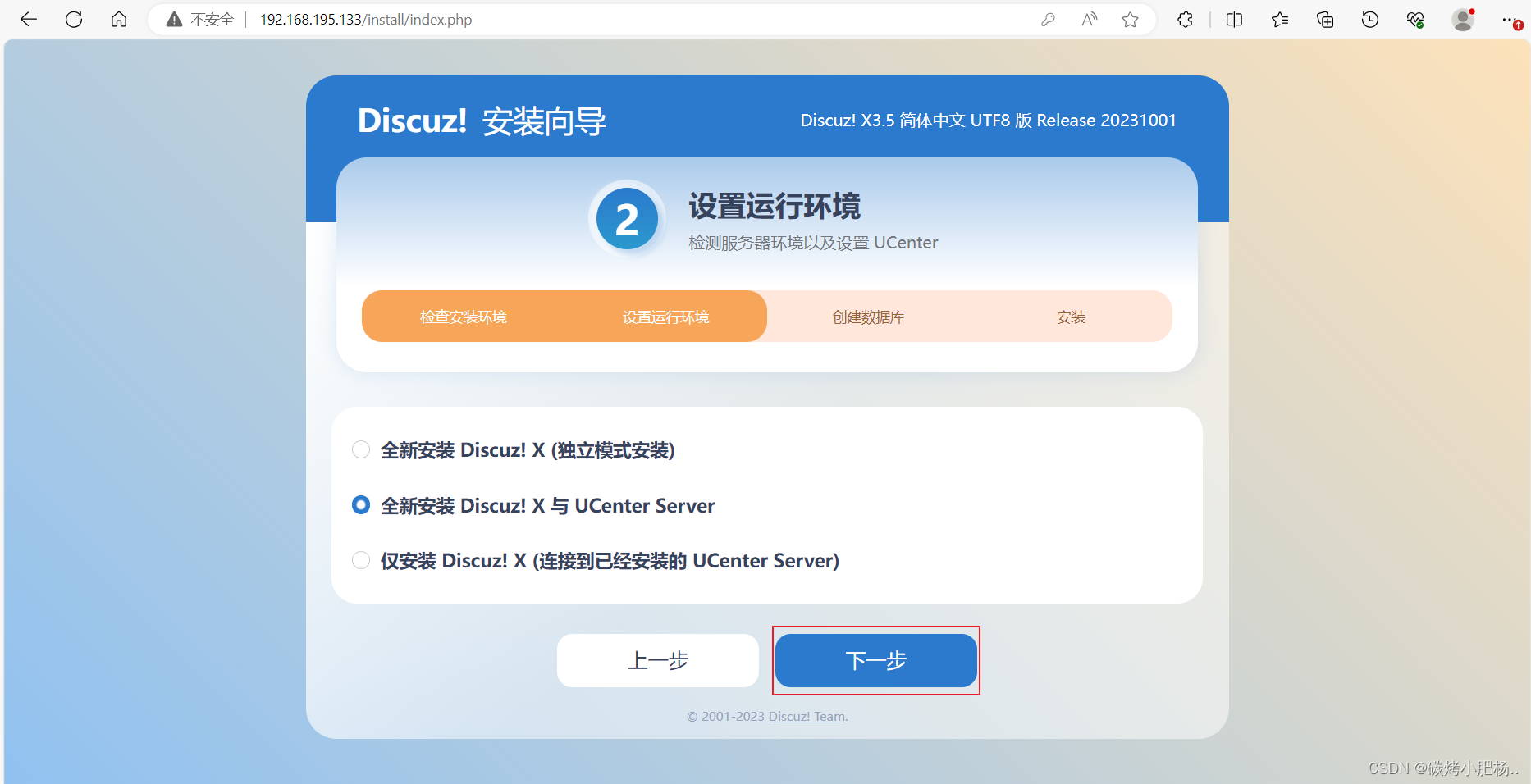The height and width of the screenshot is (784, 1531).
Task: Click the not-secure warning triangle icon
Action: pyautogui.click(x=174, y=20)
